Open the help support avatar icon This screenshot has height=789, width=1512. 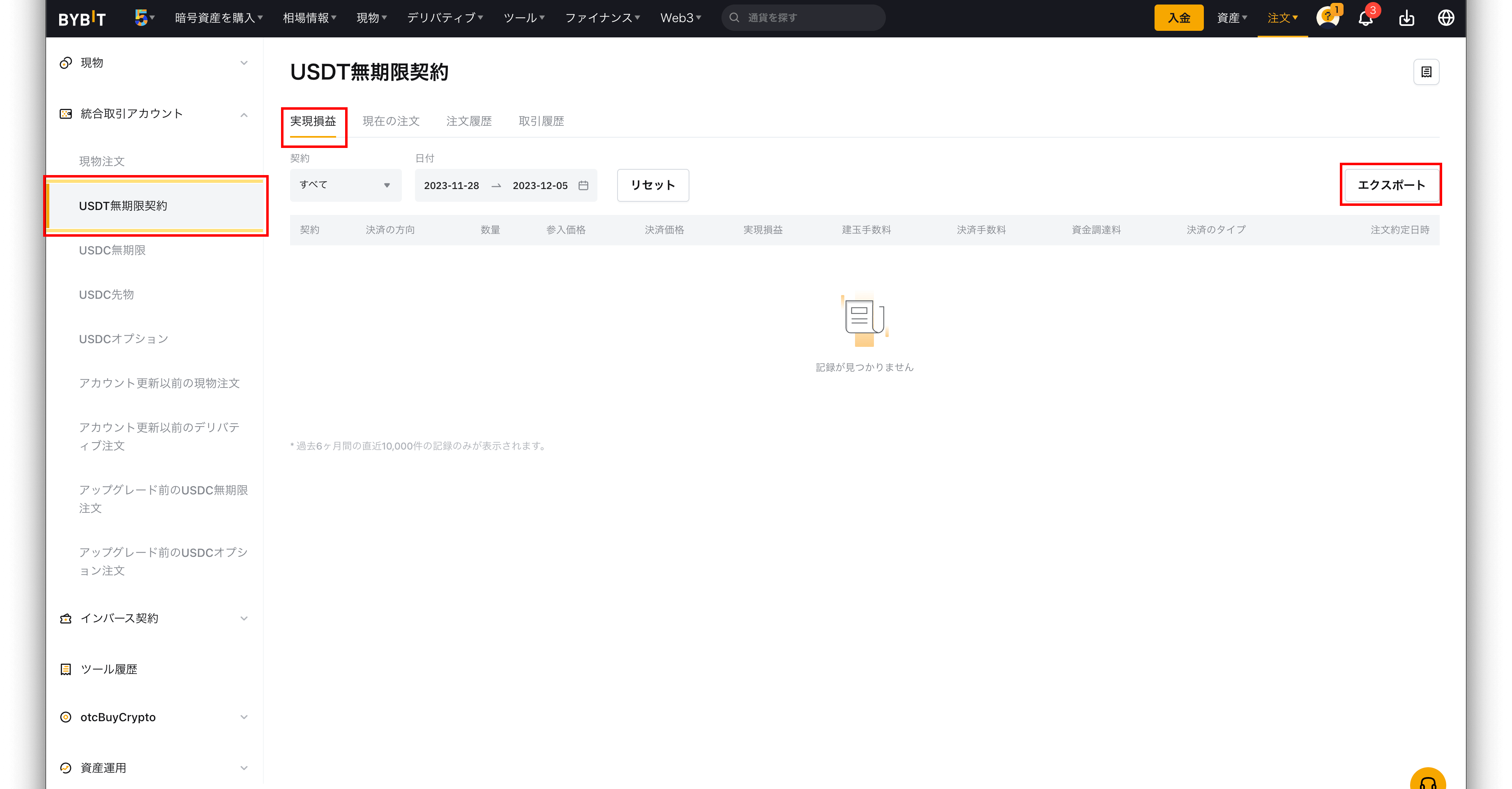point(1328,17)
